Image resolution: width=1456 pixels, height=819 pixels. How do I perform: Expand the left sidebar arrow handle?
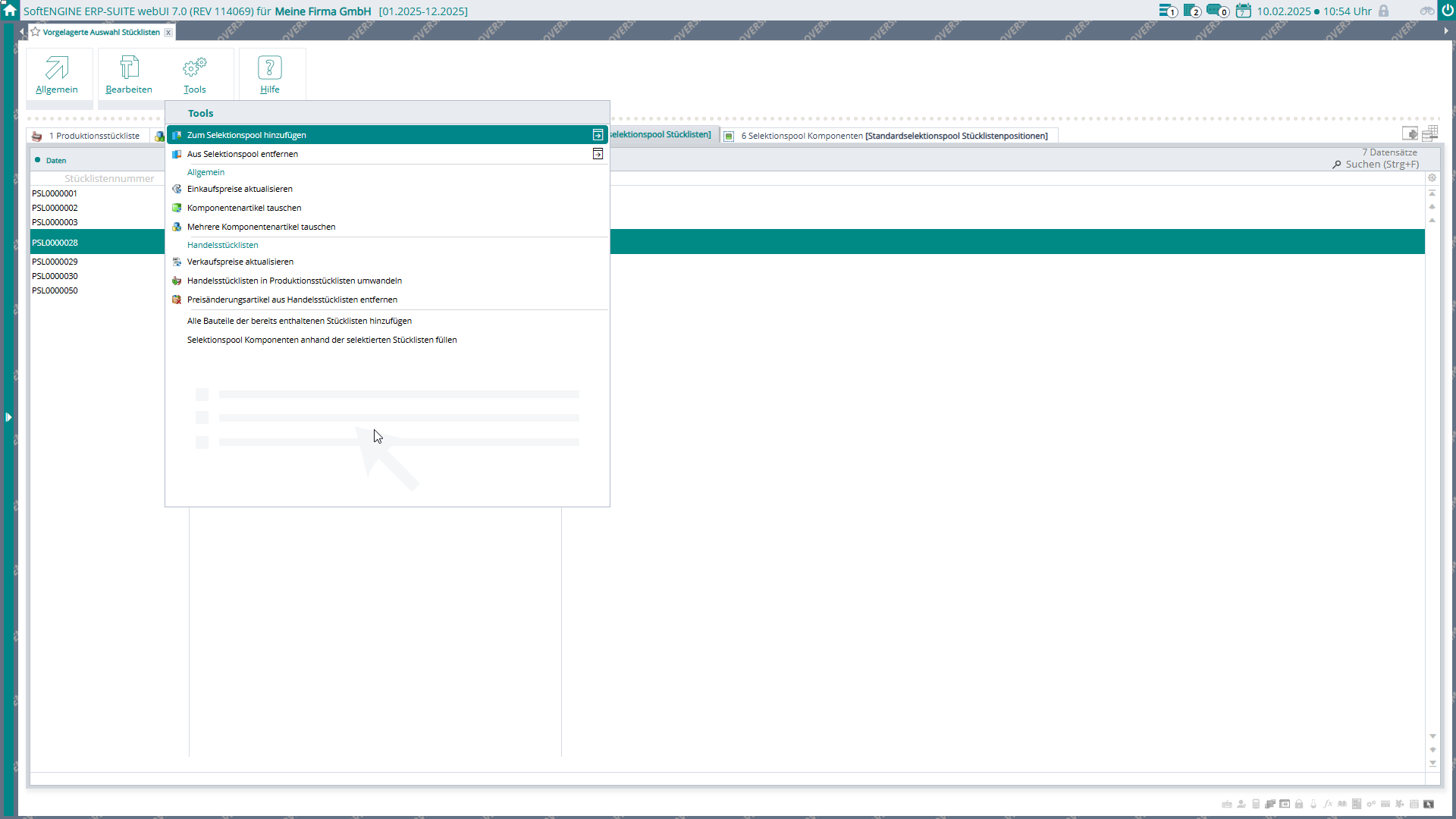pos(8,417)
